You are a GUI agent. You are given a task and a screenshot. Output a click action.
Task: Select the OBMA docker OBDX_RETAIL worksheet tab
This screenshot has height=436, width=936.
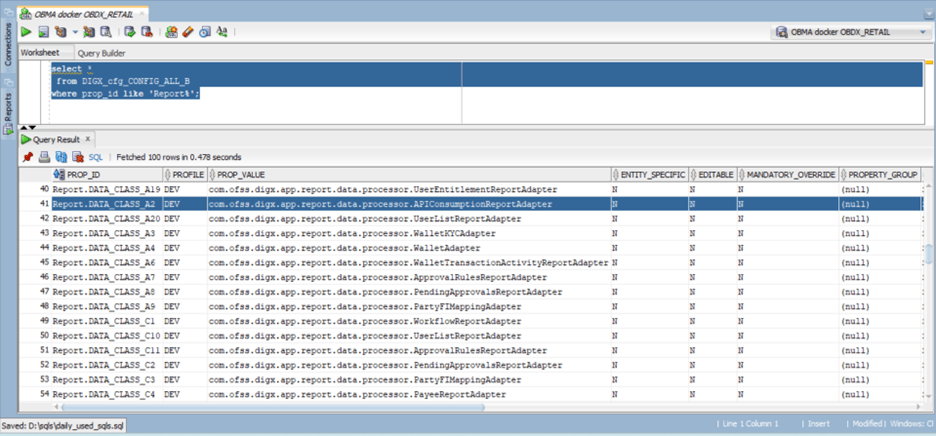click(x=82, y=14)
